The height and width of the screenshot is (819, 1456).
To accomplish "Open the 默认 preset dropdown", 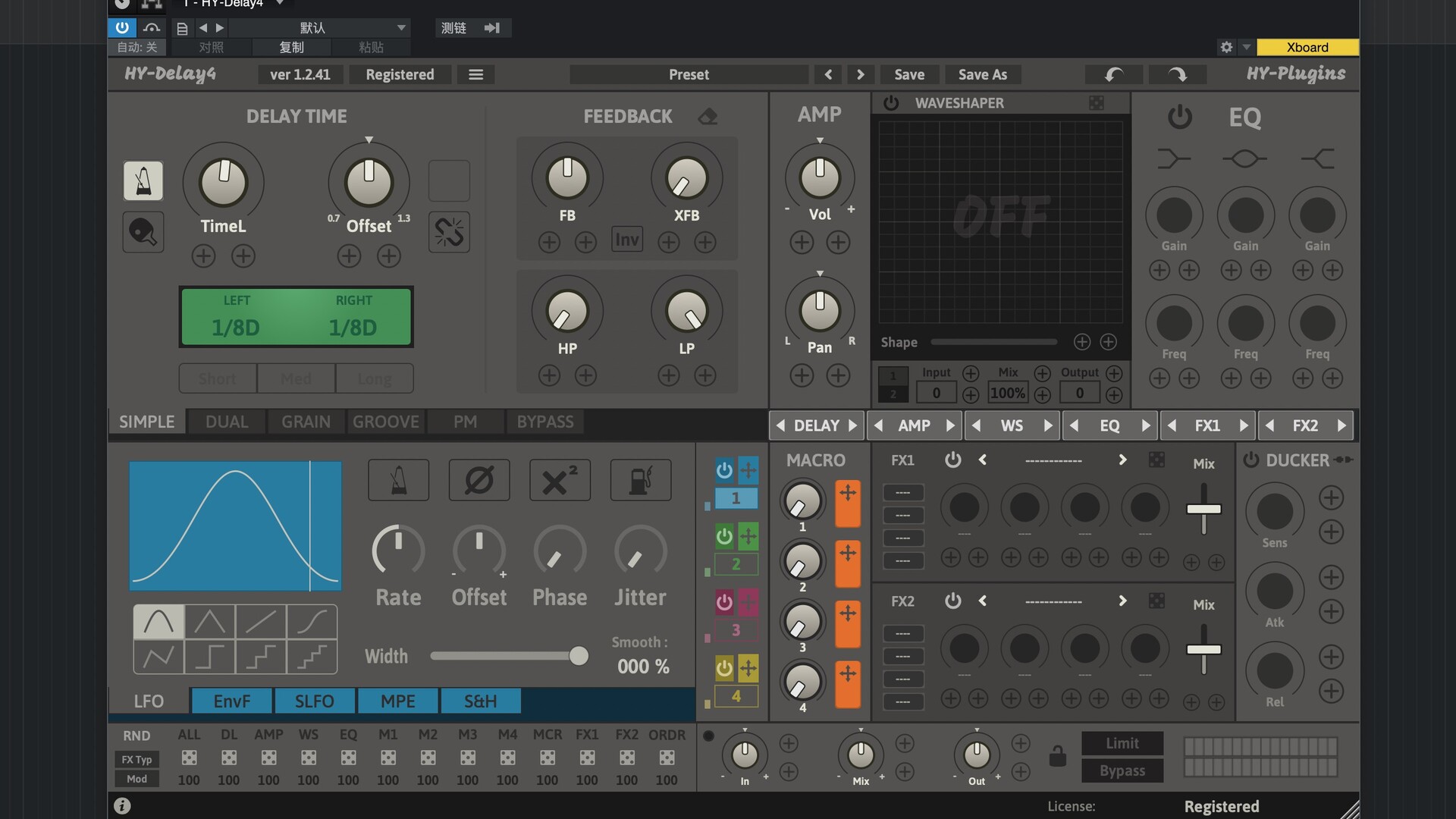I will 318,27.
